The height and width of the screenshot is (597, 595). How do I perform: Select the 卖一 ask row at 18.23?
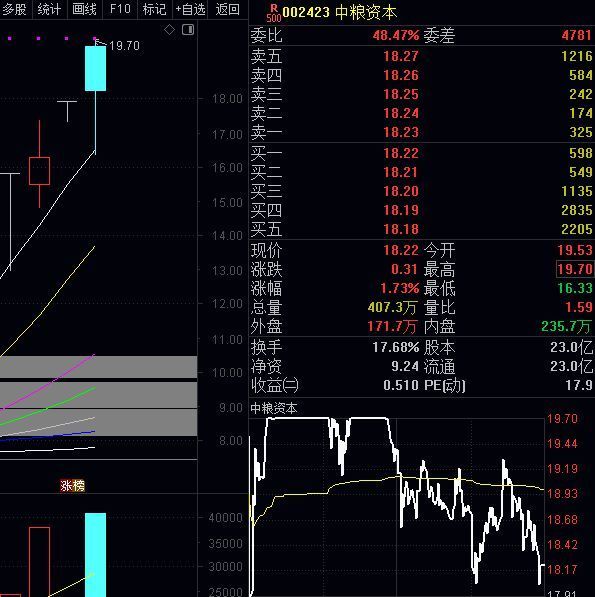421,132
